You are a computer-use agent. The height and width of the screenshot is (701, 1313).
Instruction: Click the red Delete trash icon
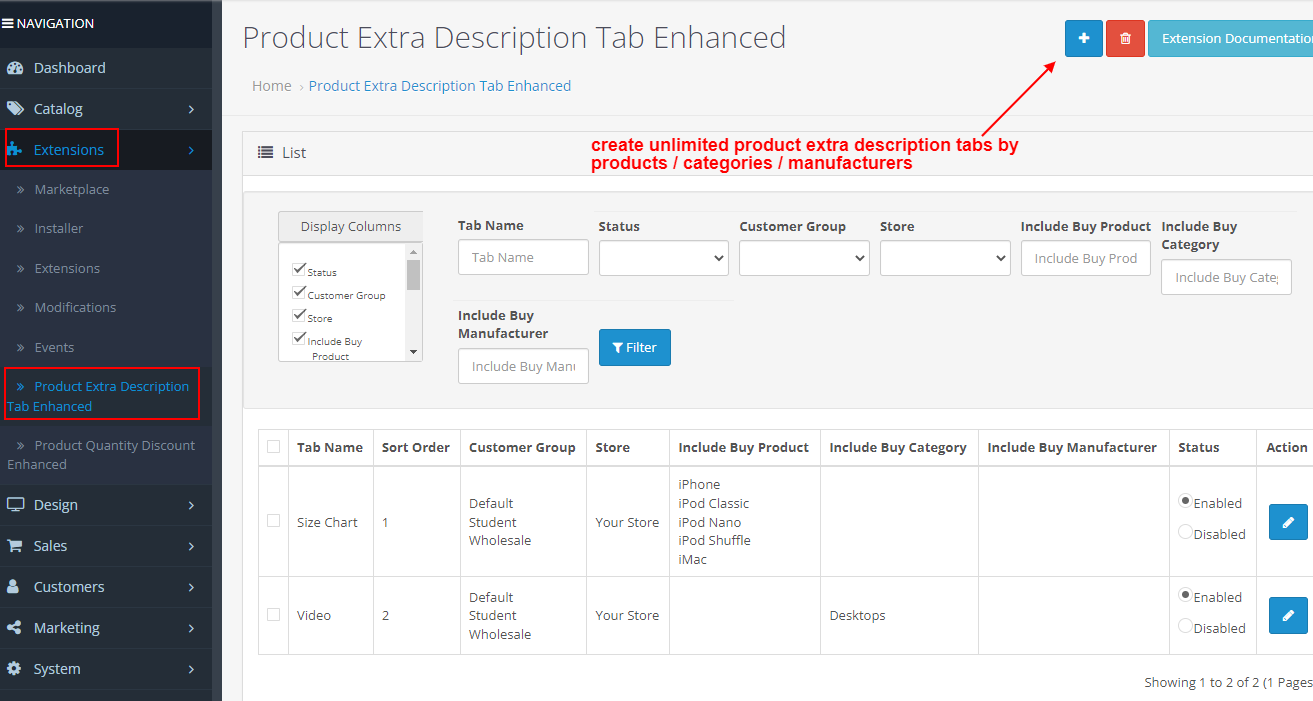tap(1125, 38)
